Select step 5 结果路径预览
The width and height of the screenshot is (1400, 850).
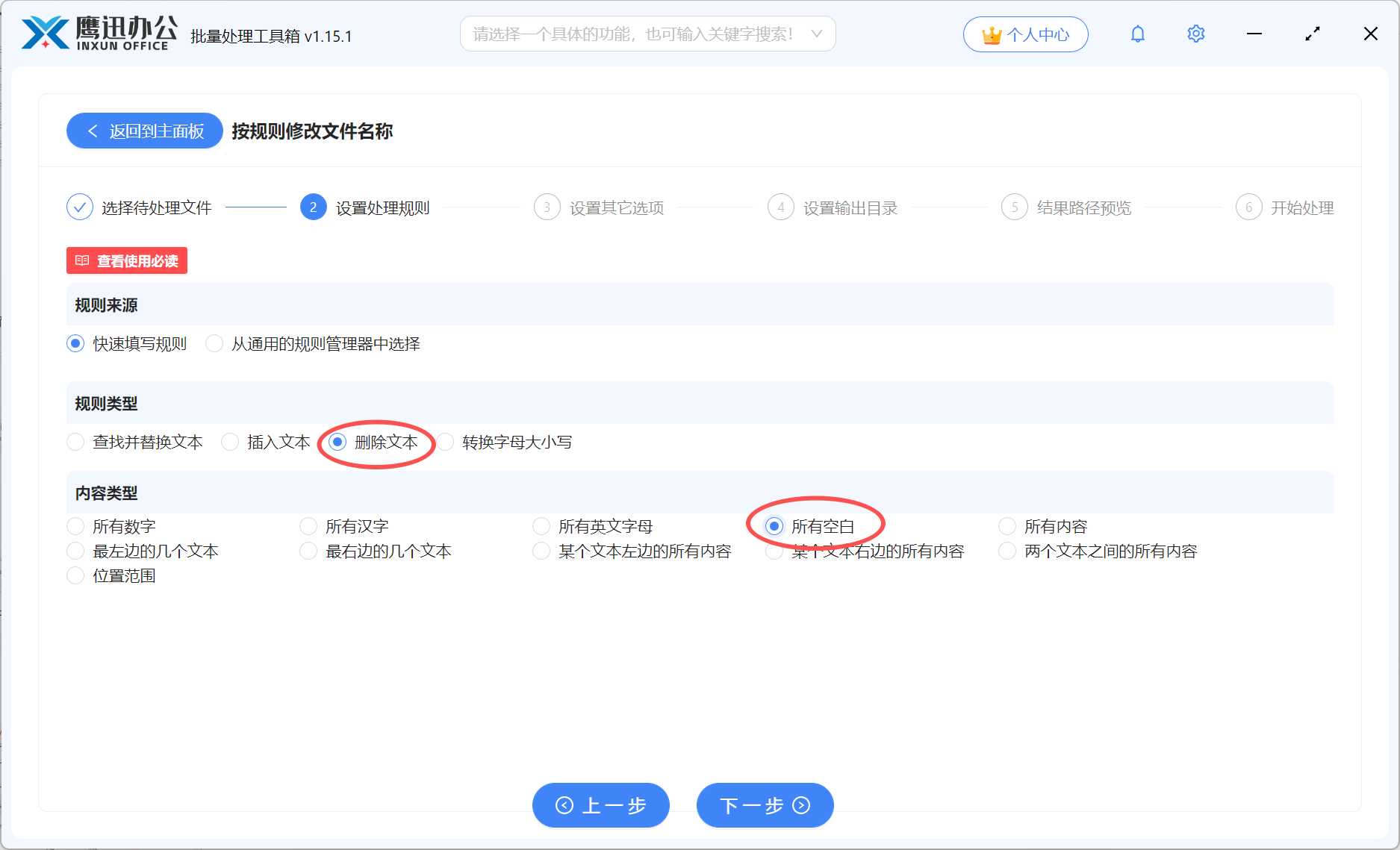[x=1066, y=207]
